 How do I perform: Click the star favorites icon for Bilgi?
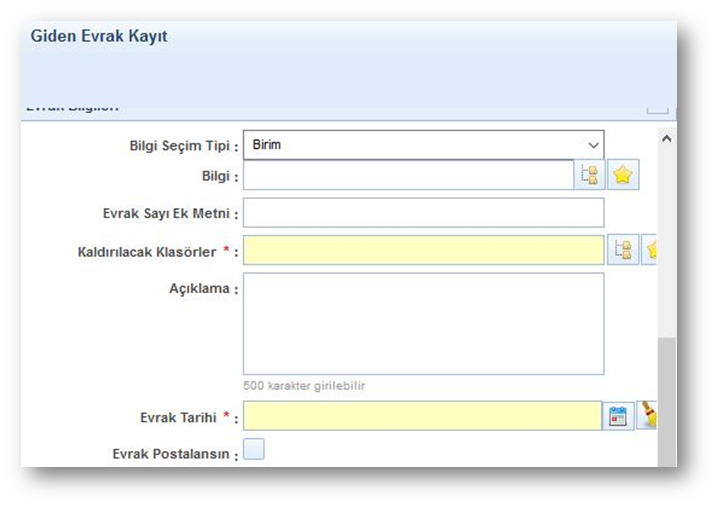[x=623, y=176]
